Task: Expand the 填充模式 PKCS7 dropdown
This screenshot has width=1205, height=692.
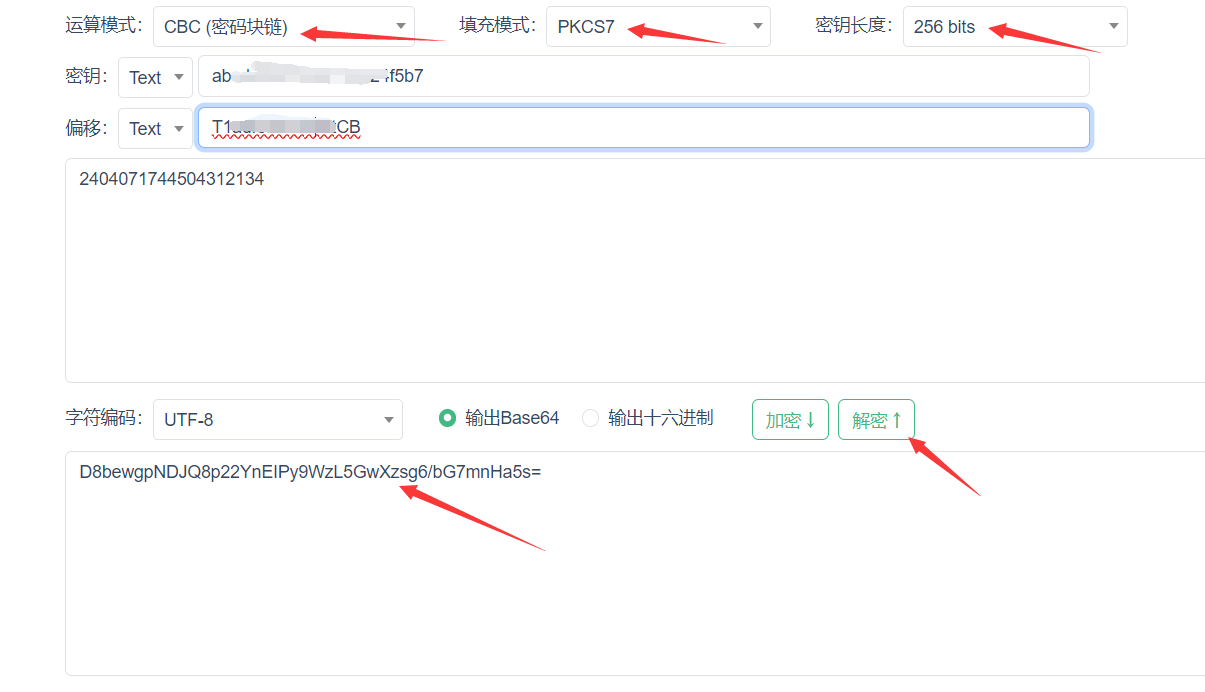Action: pyautogui.click(x=658, y=26)
